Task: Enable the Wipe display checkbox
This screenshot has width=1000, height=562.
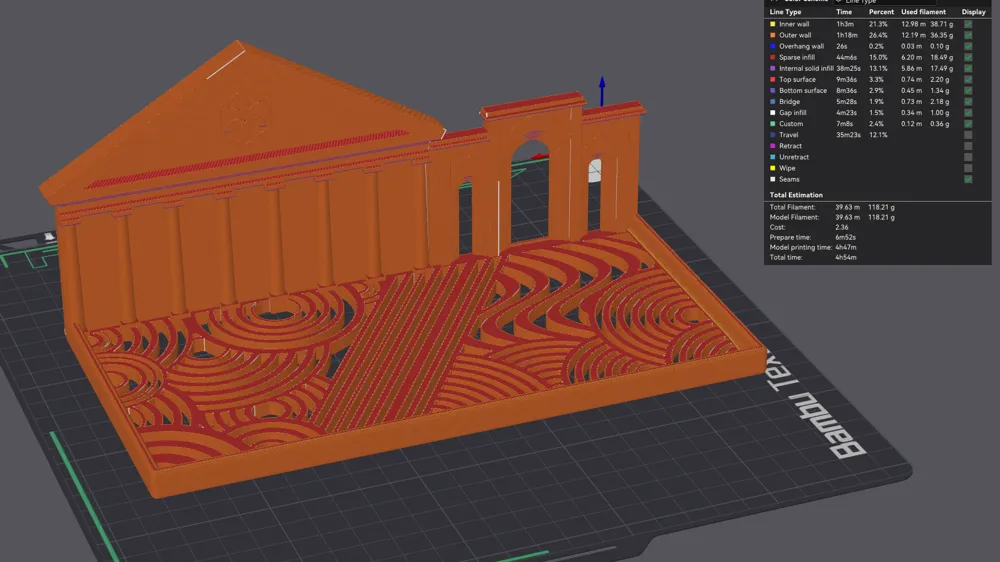Action: click(968, 168)
